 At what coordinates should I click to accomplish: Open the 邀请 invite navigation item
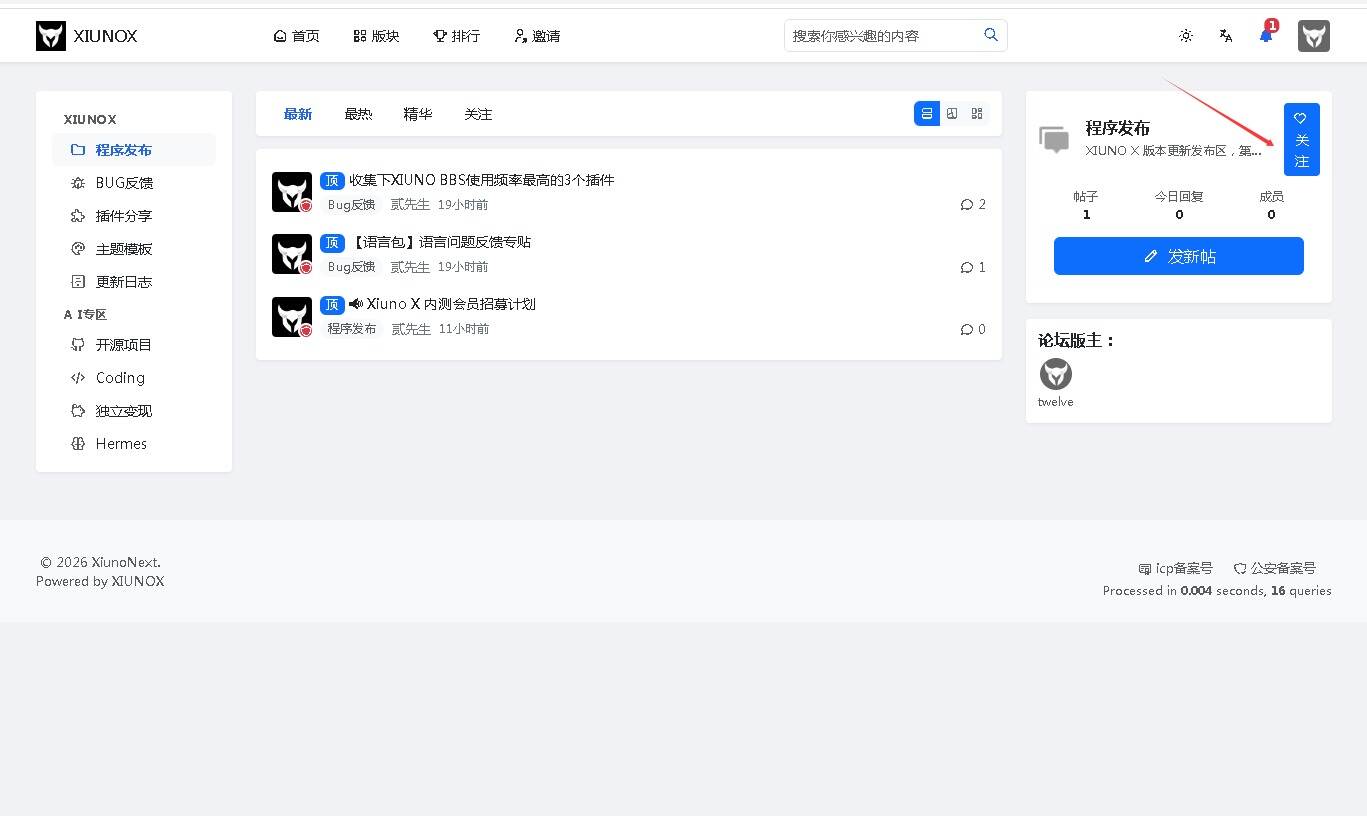pos(537,36)
